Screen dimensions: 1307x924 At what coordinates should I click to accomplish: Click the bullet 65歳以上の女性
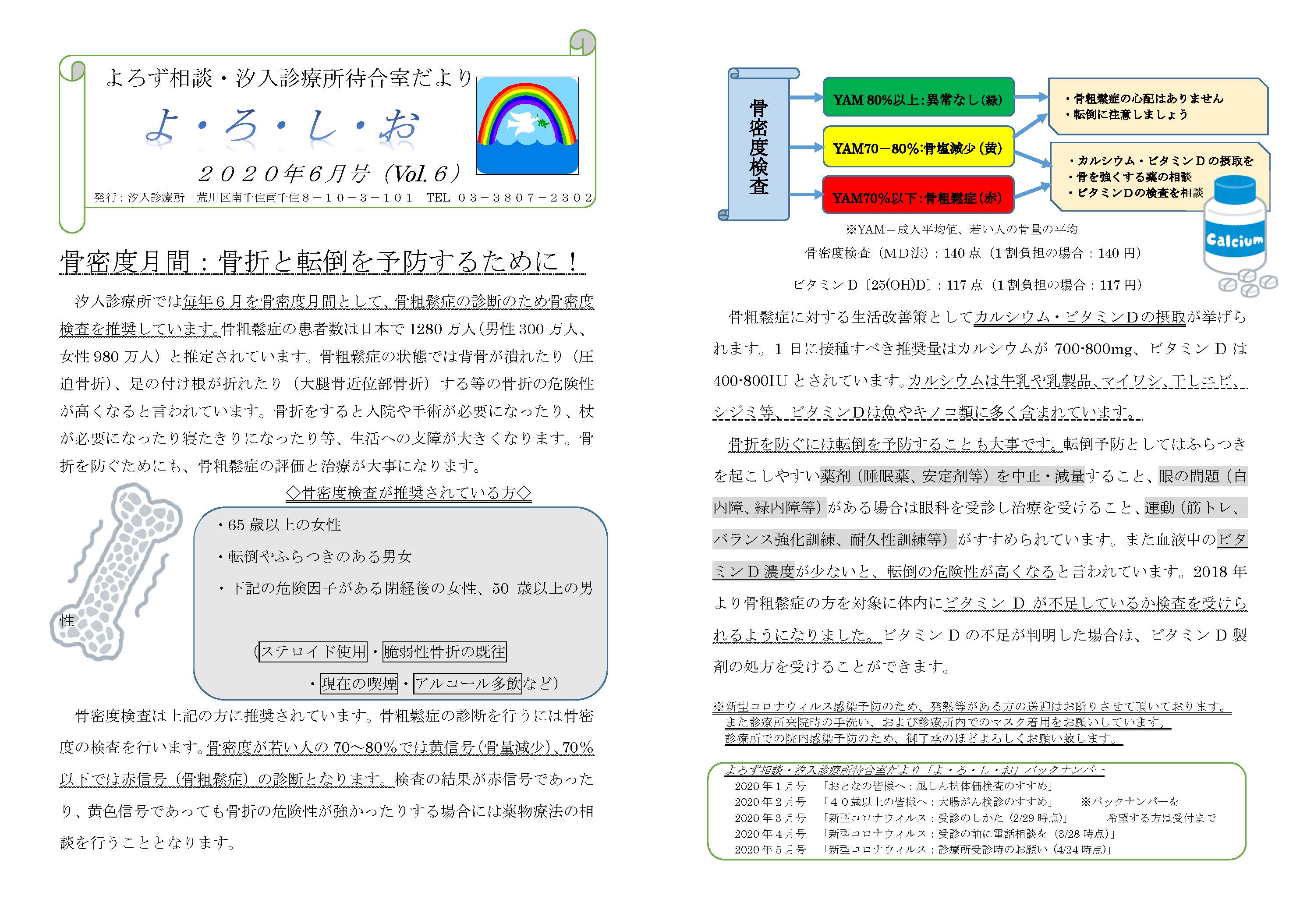tap(280, 525)
